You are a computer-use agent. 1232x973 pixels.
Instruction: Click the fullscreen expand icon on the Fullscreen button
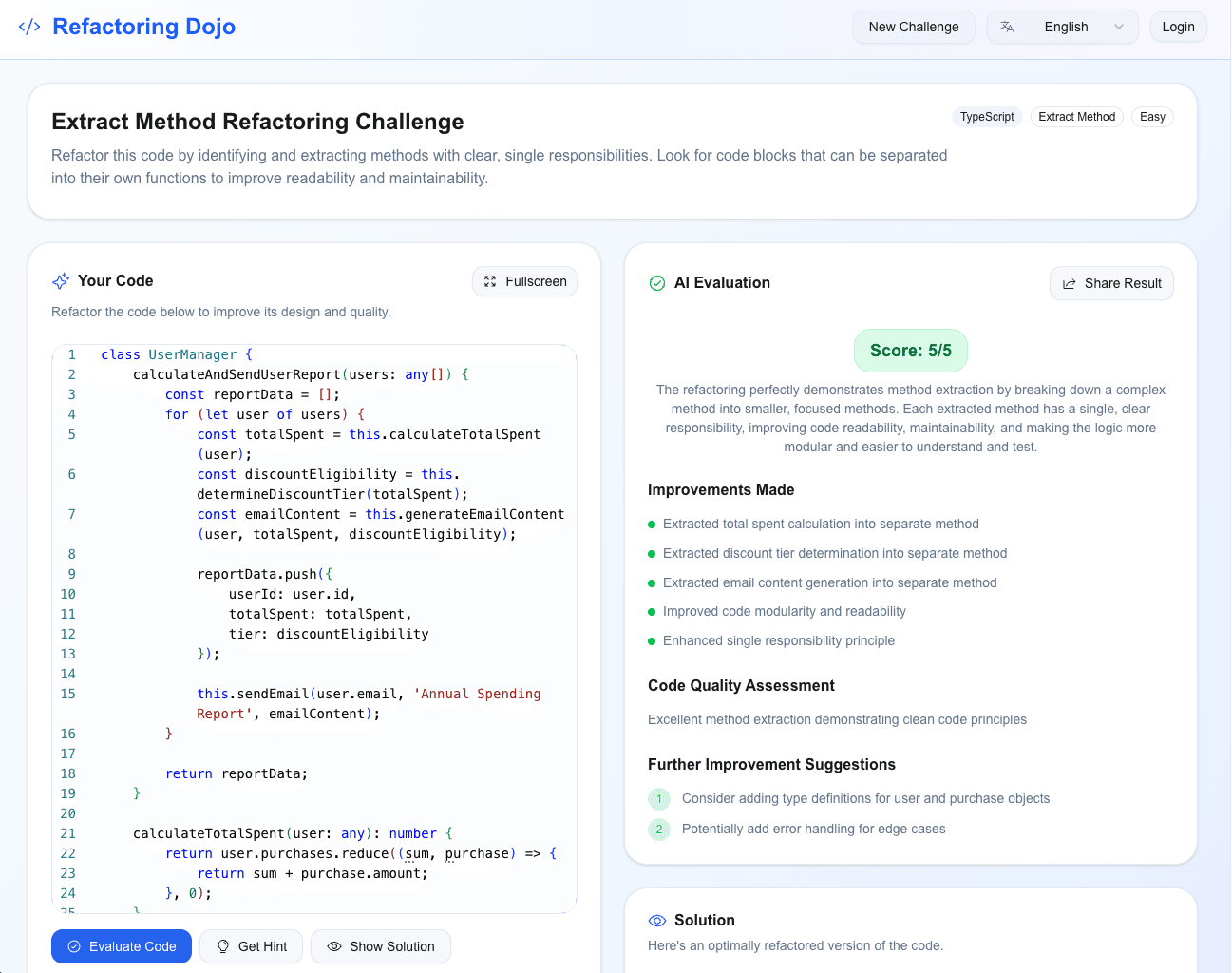490,281
